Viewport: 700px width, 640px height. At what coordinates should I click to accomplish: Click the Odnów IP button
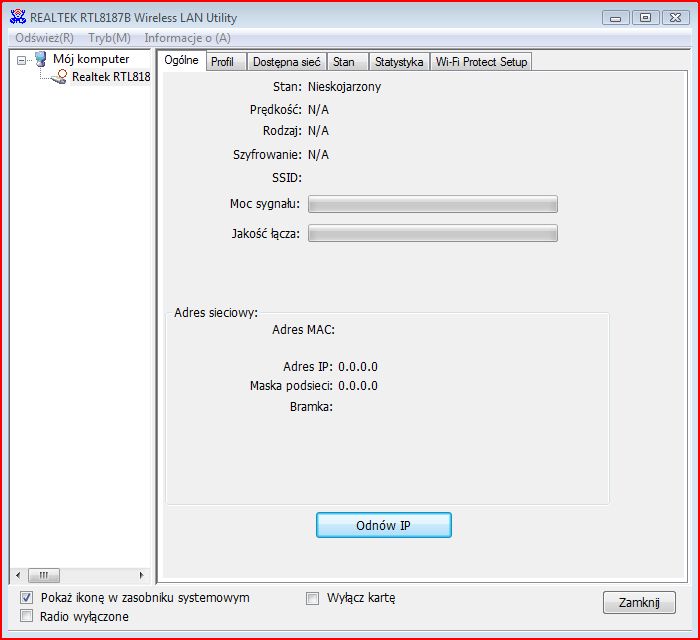pyautogui.click(x=384, y=525)
